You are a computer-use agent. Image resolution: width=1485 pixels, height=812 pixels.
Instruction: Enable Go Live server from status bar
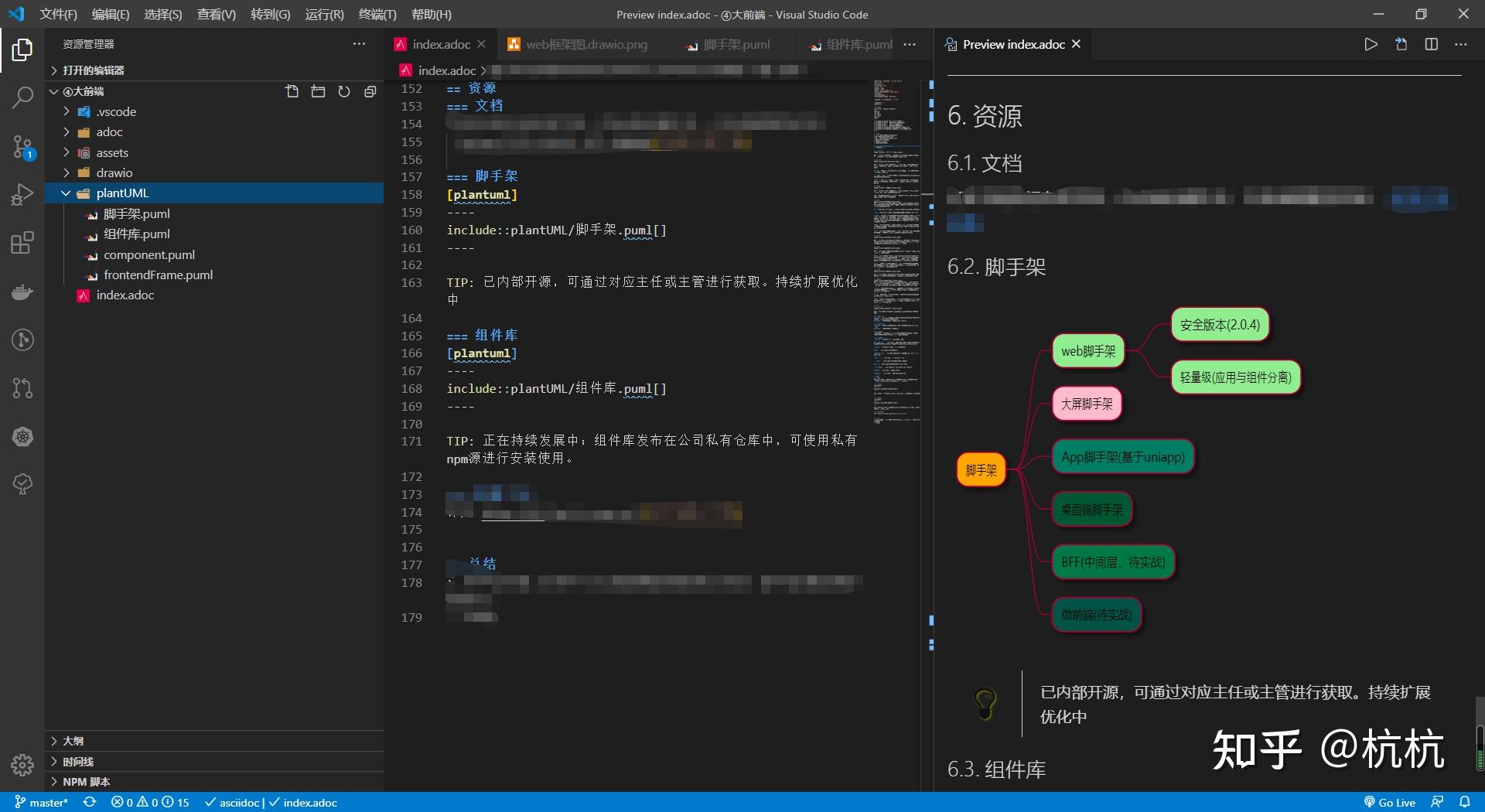pyautogui.click(x=1390, y=802)
